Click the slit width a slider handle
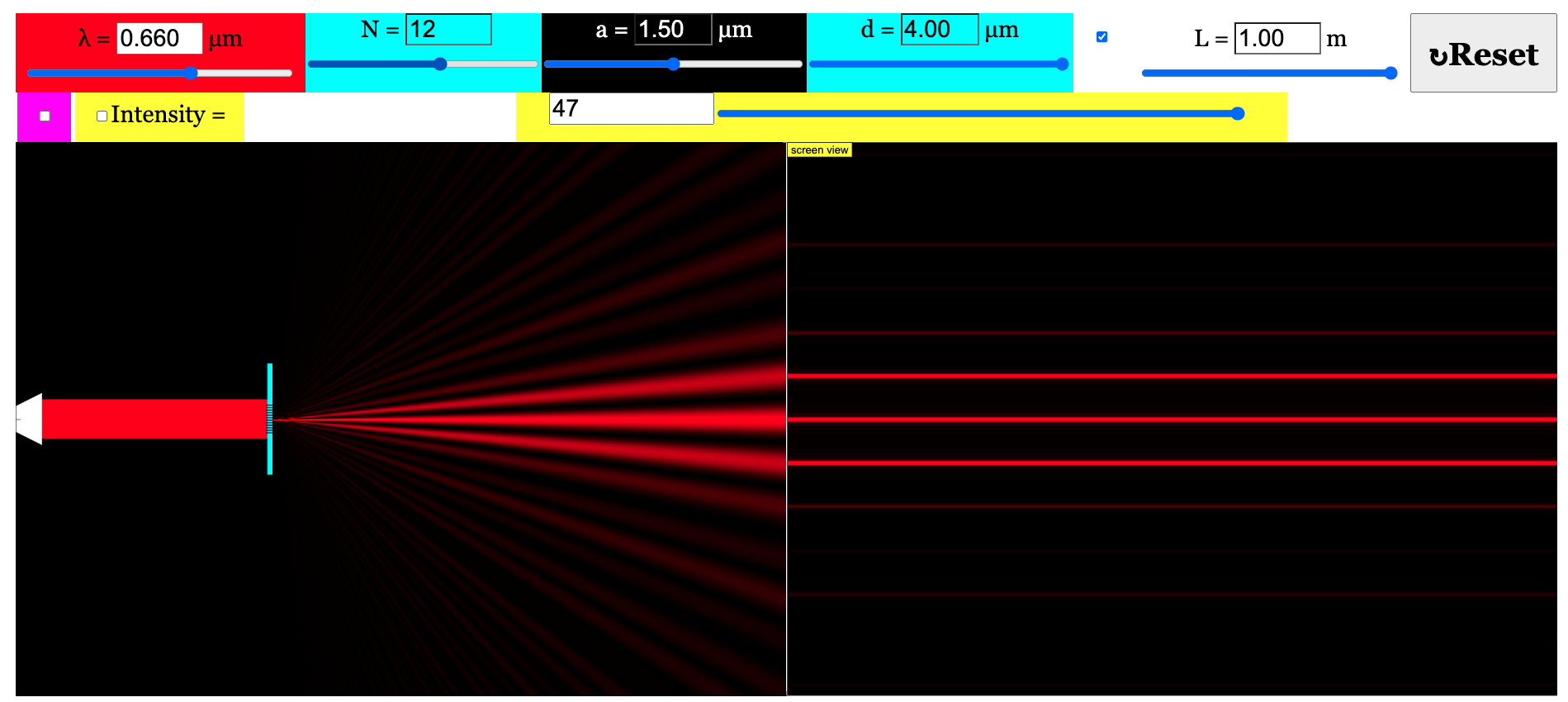The image size is (1568, 702). pos(674,64)
